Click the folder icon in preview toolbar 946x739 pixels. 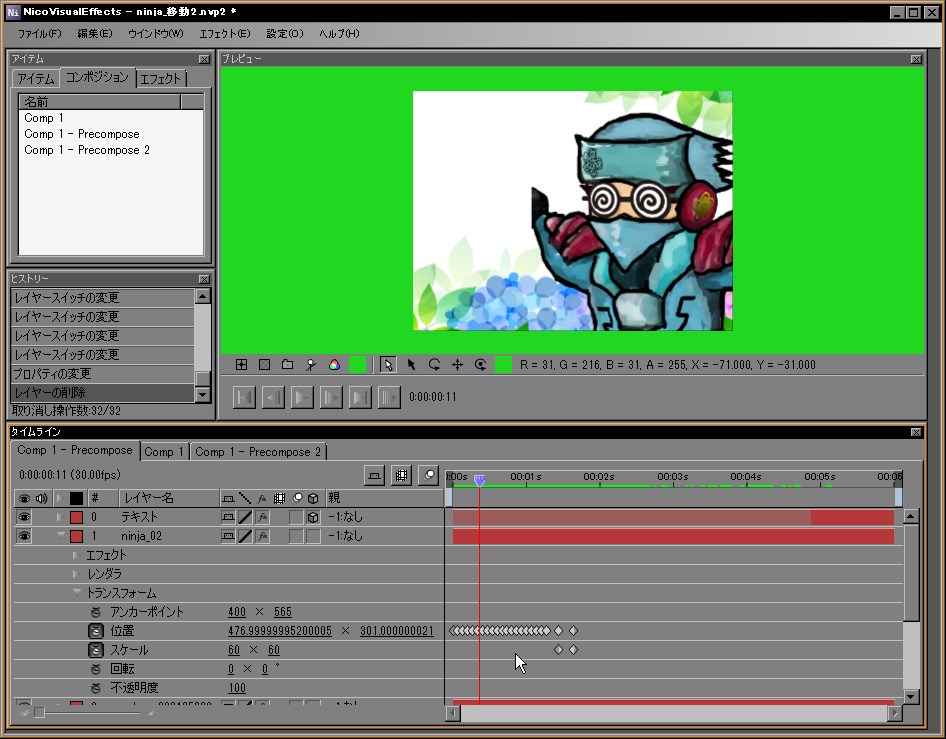click(x=287, y=364)
